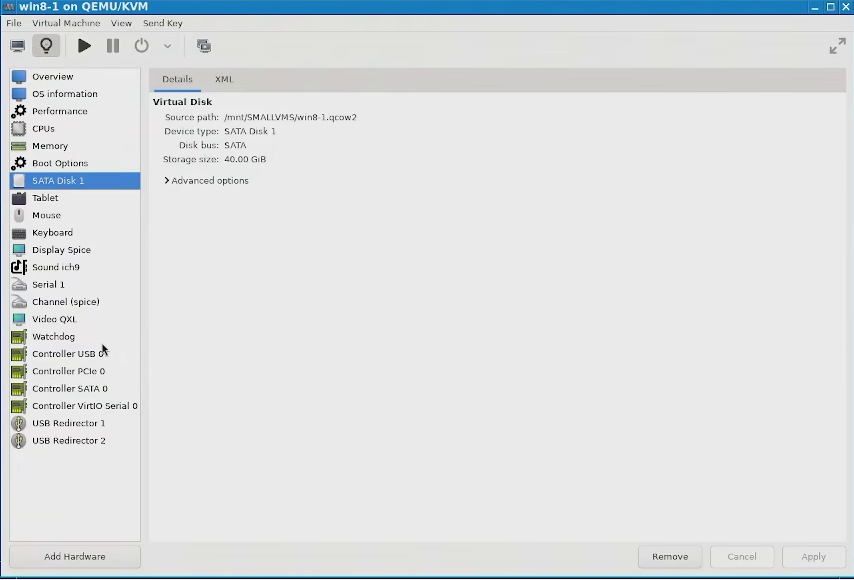Click the Keyboard device icon

click(x=19, y=233)
